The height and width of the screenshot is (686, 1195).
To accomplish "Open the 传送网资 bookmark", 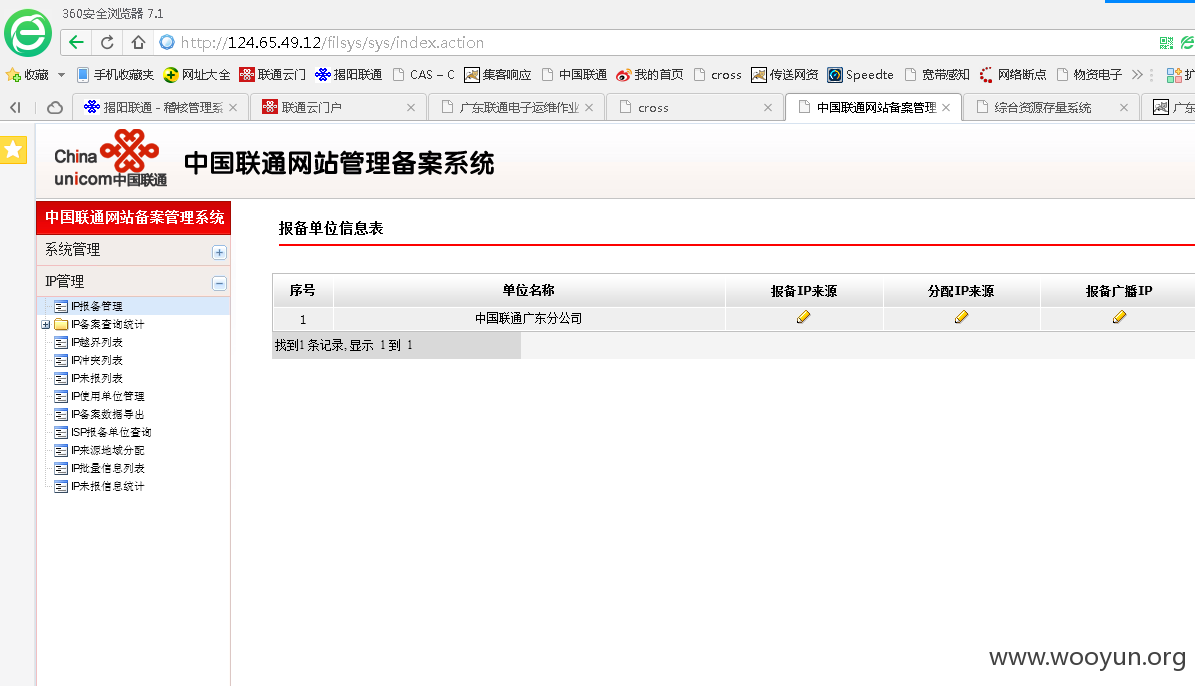I will click(x=784, y=75).
